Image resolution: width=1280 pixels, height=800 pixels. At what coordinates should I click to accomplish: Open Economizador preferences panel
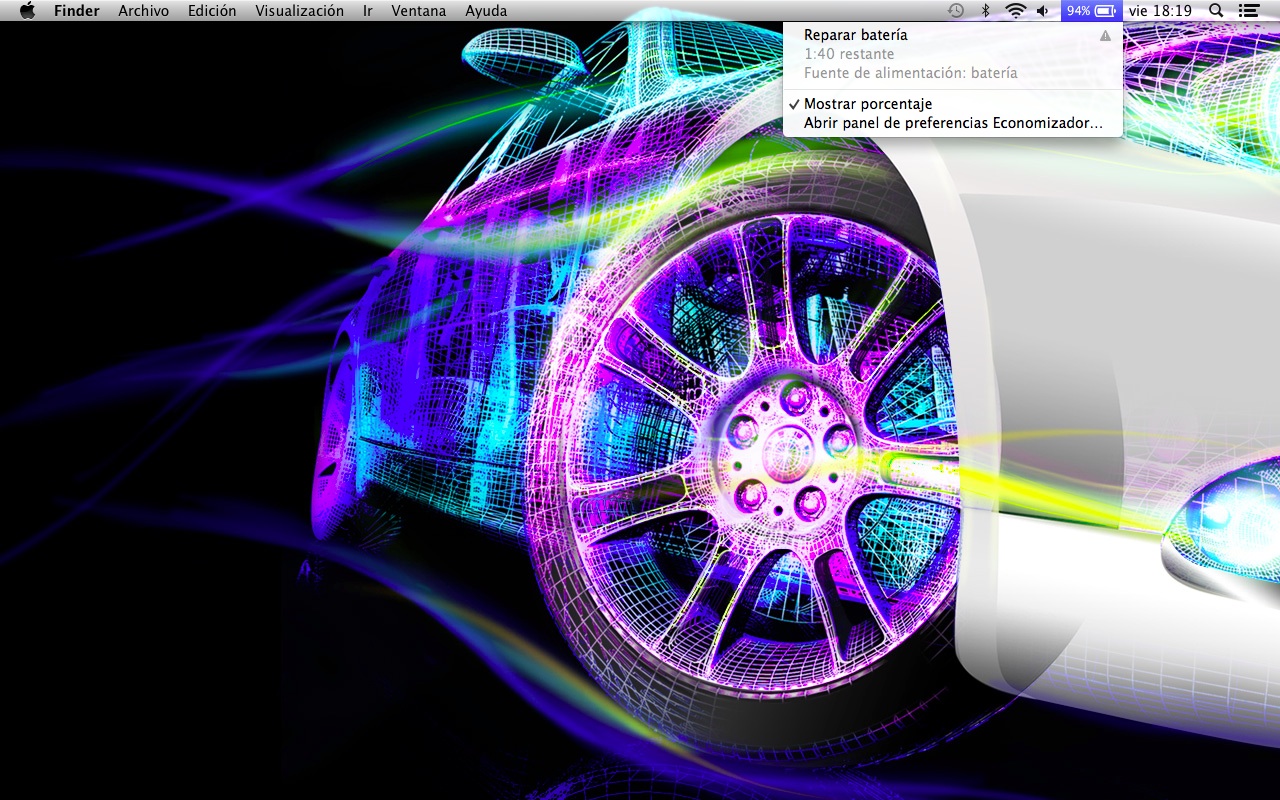coord(952,124)
